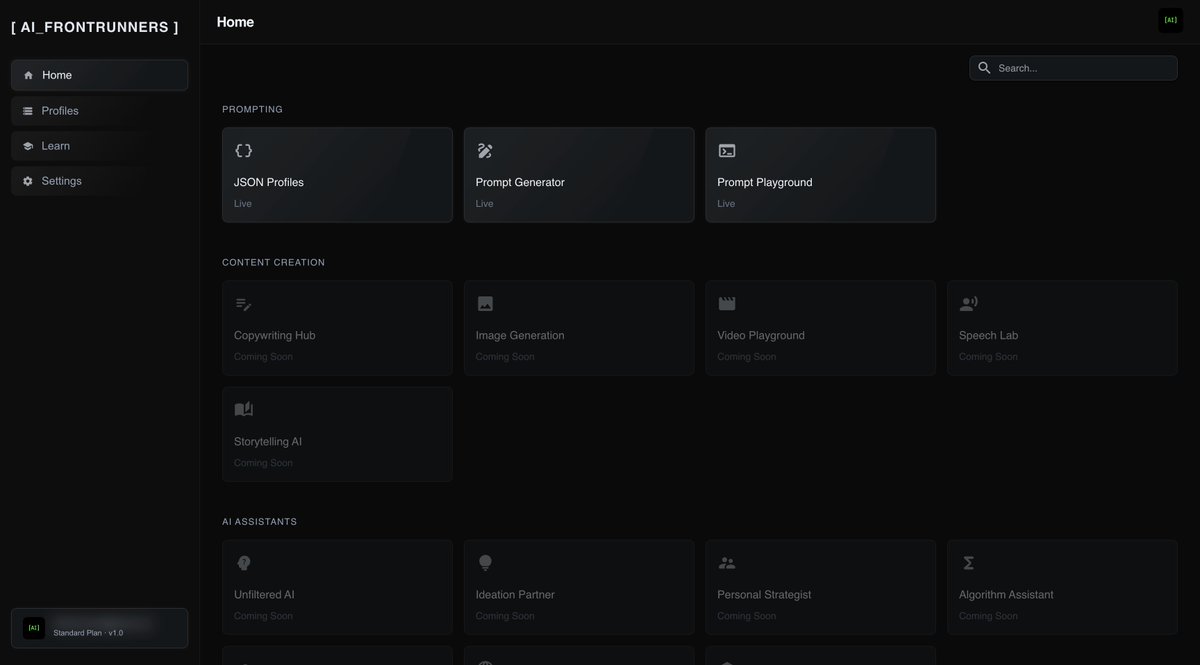Click the Learn graduation cap icon

coord(28,146)
